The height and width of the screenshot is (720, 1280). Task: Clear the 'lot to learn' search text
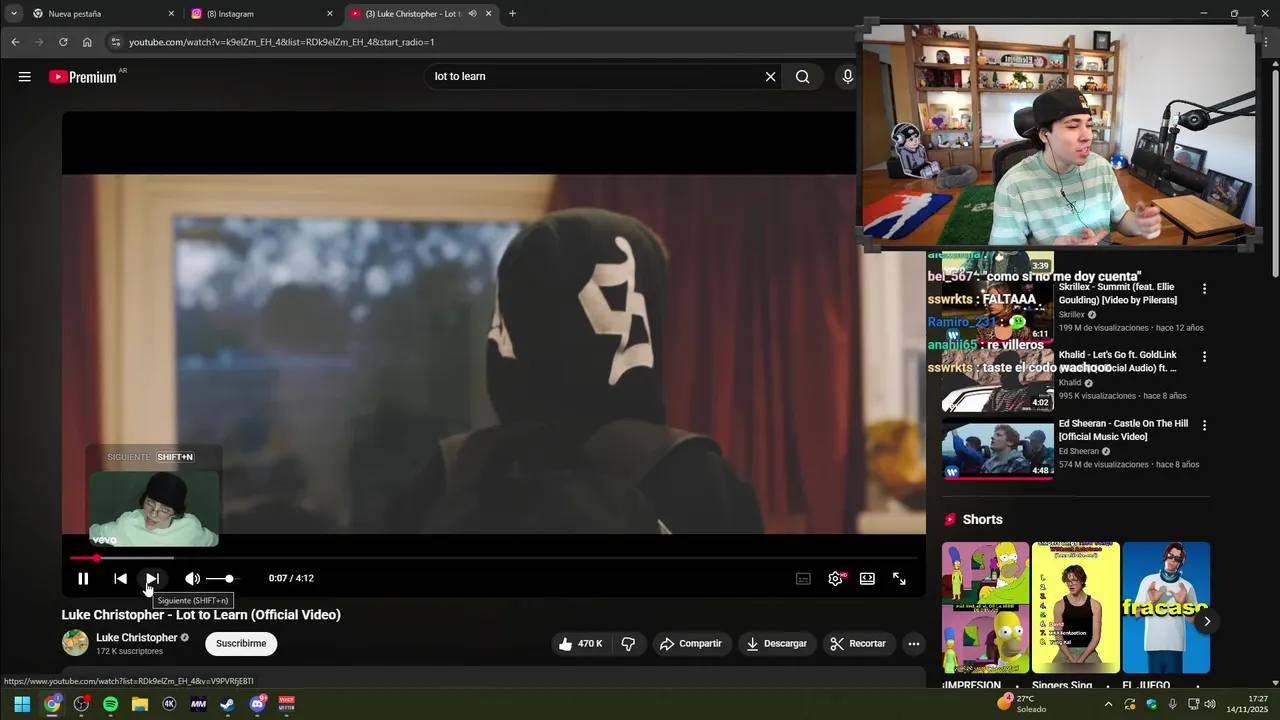coord(770,76)
